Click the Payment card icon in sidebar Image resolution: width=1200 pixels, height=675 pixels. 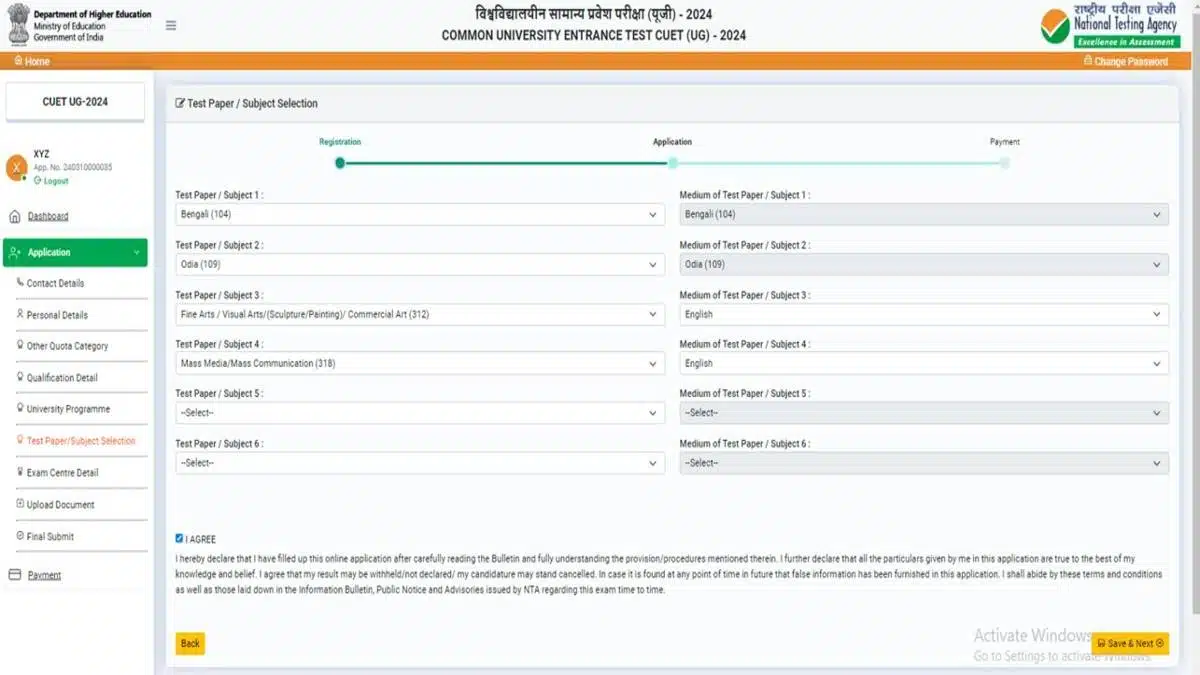(x=15, y=575)
